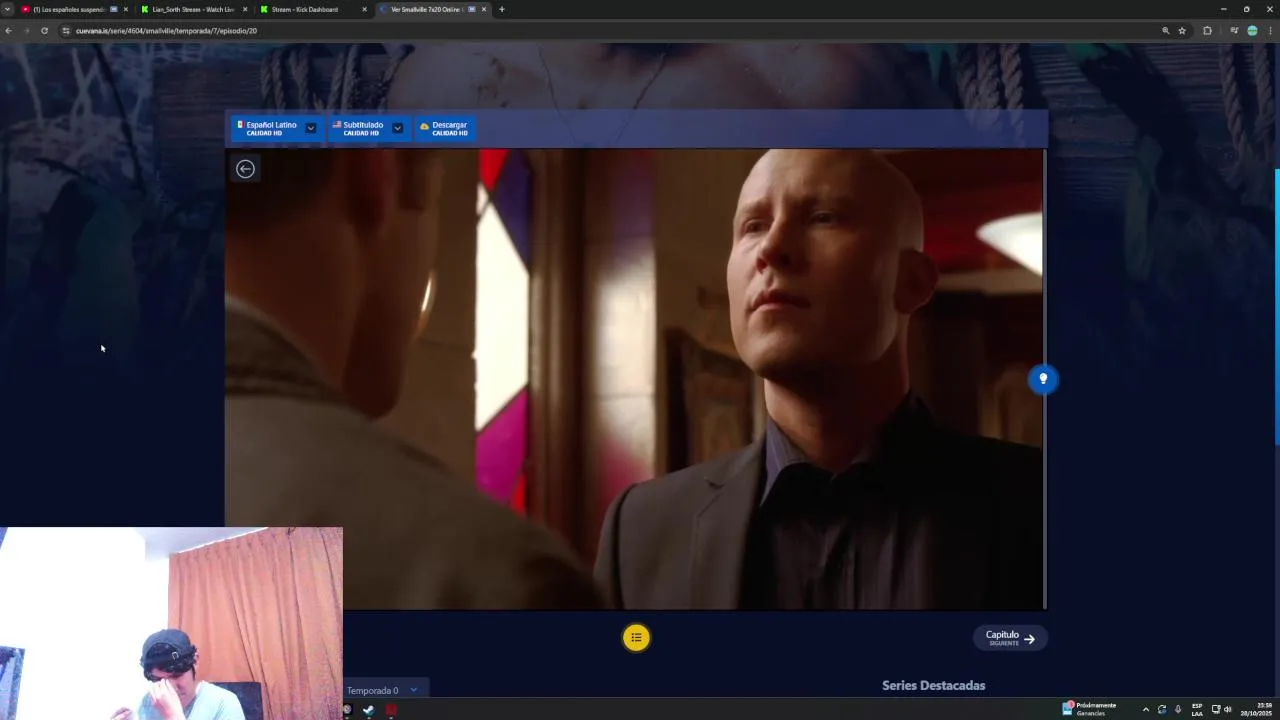Screen dimensions: 1280x720
Task: Bookmark this page with the star icon
Action: pos(1182,31)
